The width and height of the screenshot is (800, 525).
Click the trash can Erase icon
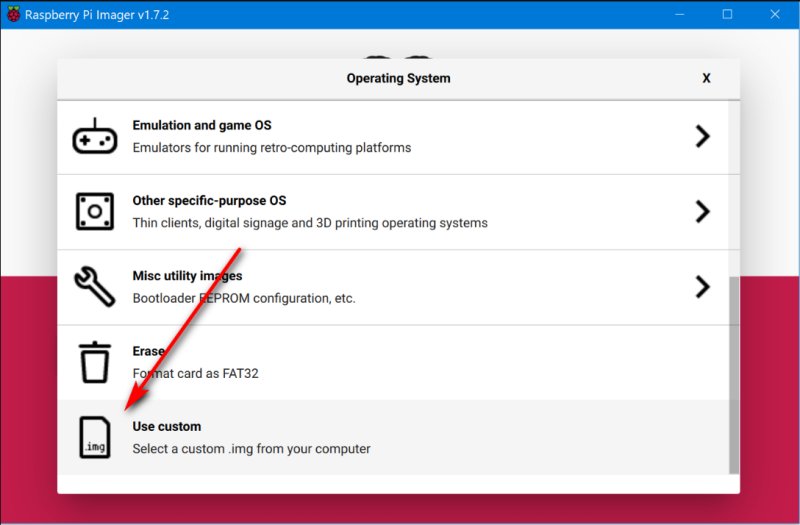[95, 362]
